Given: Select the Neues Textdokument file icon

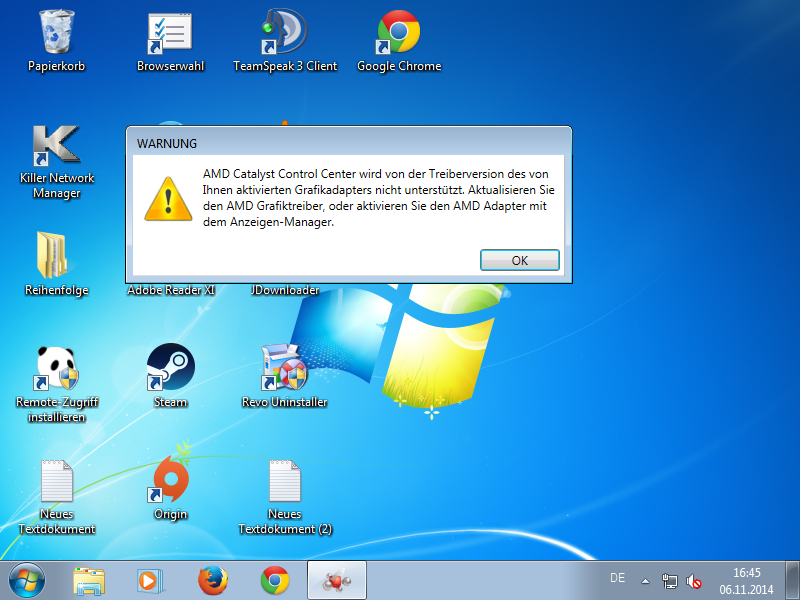Looking at the screenshot, I should point(57,481).
